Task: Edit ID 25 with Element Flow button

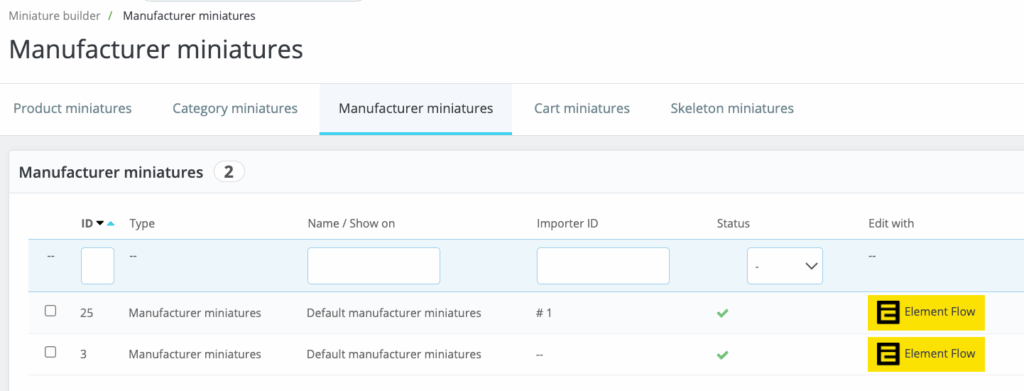Action: 926,313
